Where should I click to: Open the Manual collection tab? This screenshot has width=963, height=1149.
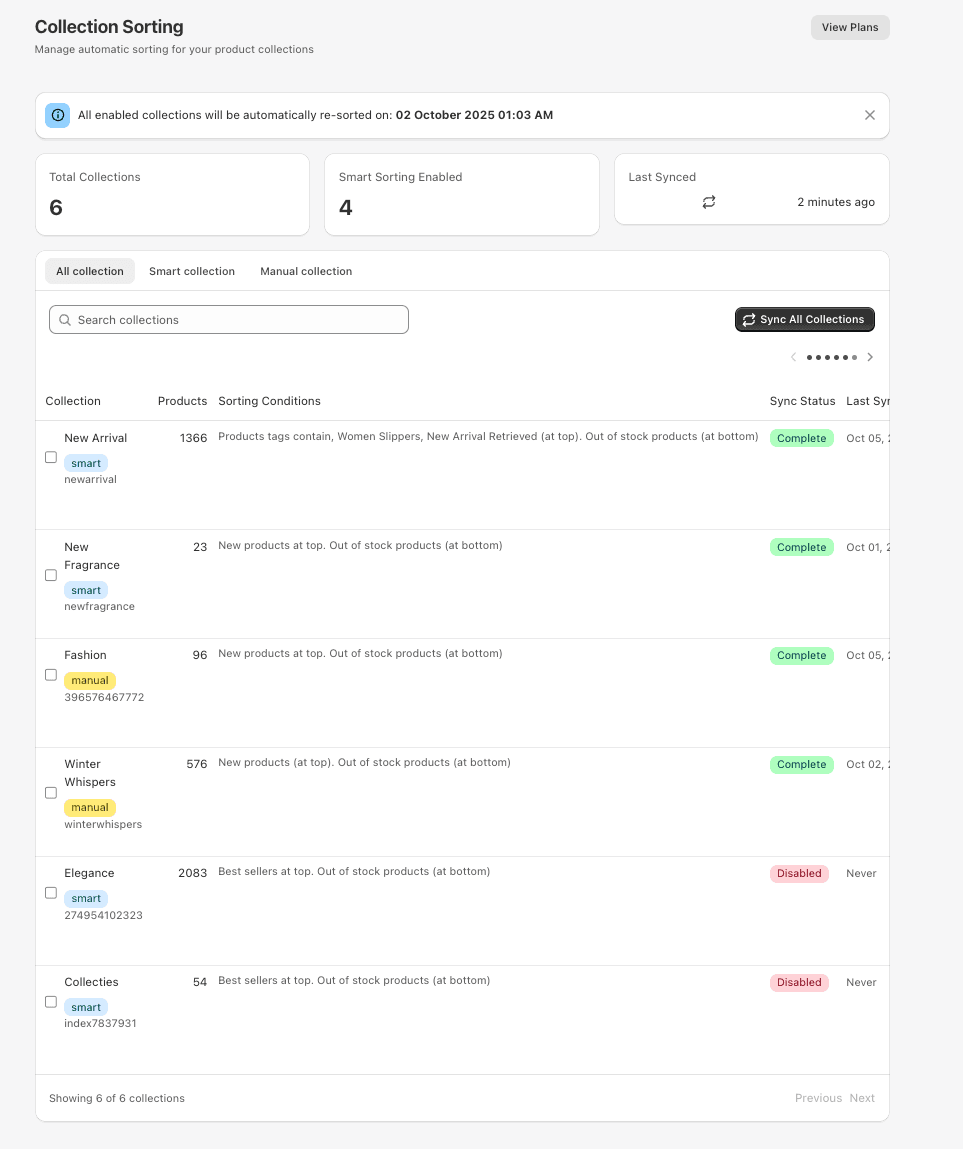click(x=306, y=271)
